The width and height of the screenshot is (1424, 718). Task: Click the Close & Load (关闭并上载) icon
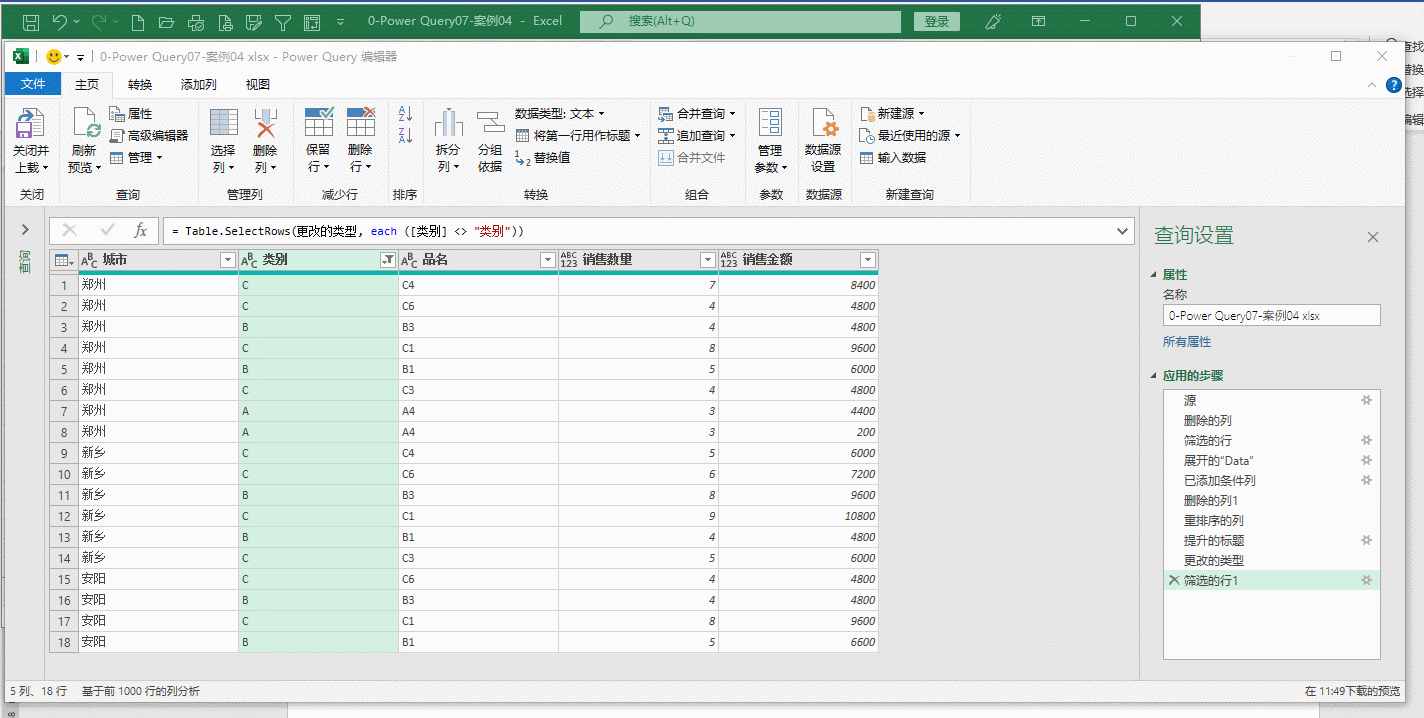tap(30, 124)
